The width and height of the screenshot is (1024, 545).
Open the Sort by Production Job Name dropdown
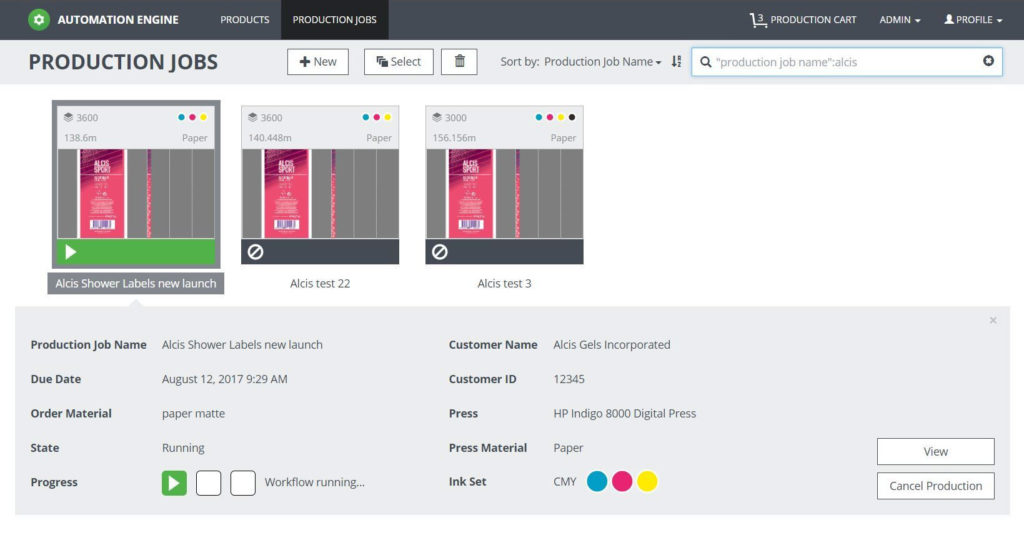(602, 61)
